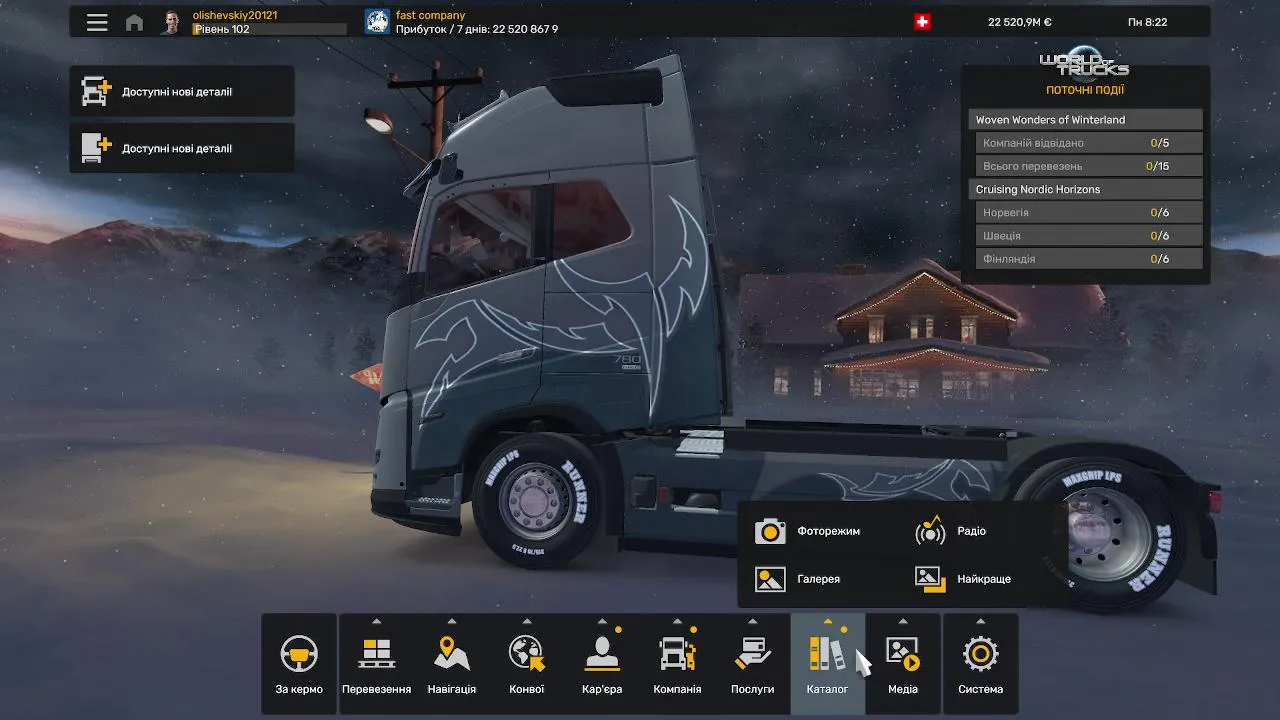This screenshot has height=720, width=1280.
Task: Open the Кар'єра driver menu
Action: pyautogui.click(x=602, y=664)
